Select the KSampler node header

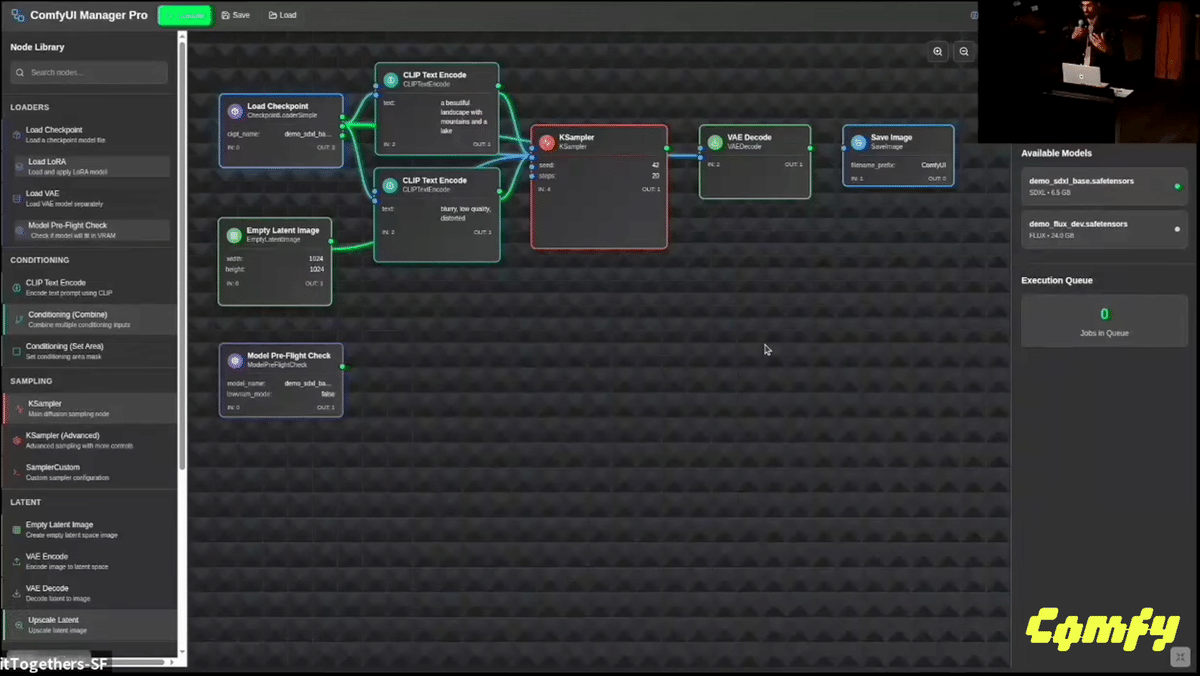(x=599, y=141)
